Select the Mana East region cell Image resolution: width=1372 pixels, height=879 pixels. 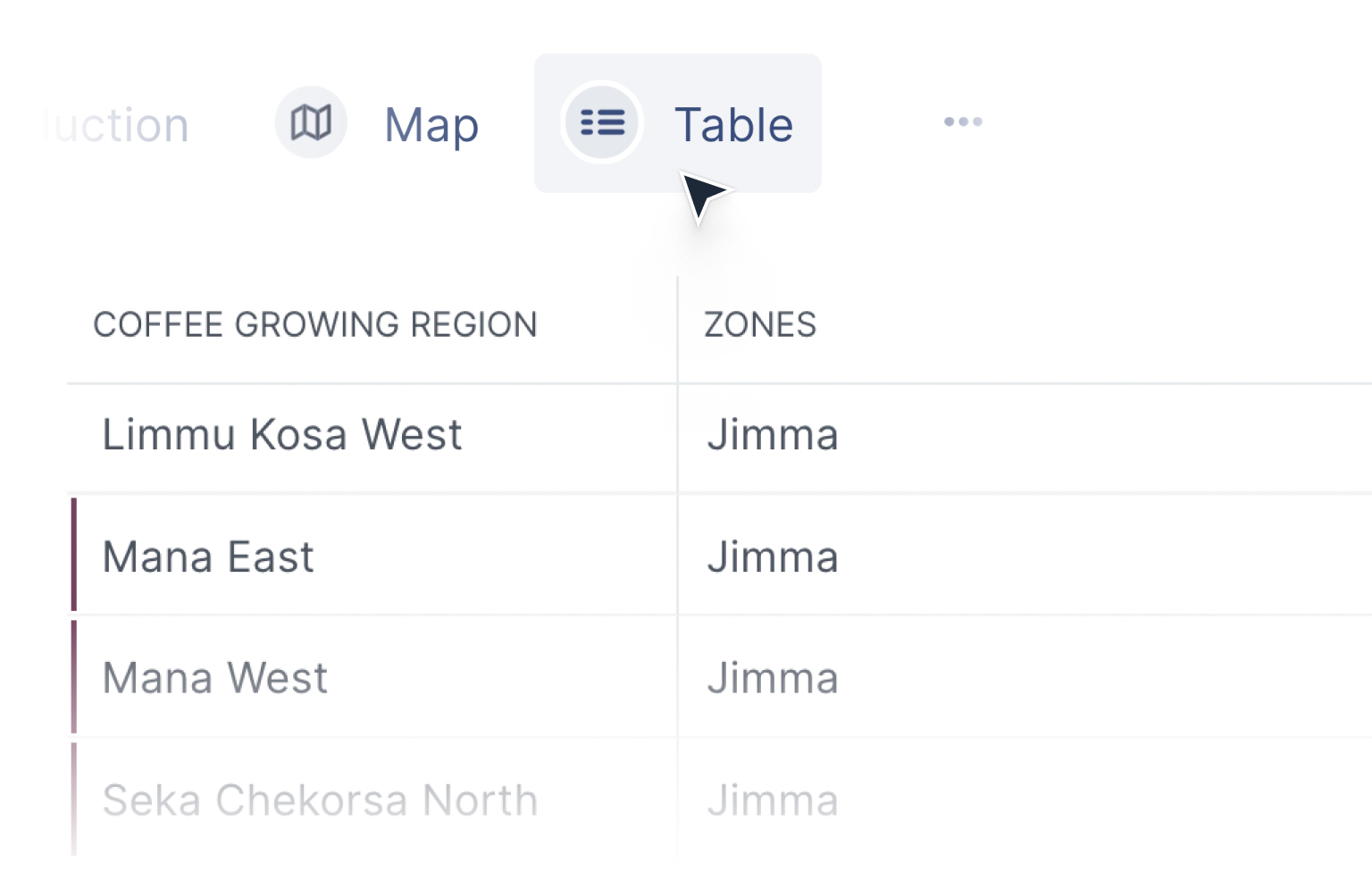(x=208, y=557)
